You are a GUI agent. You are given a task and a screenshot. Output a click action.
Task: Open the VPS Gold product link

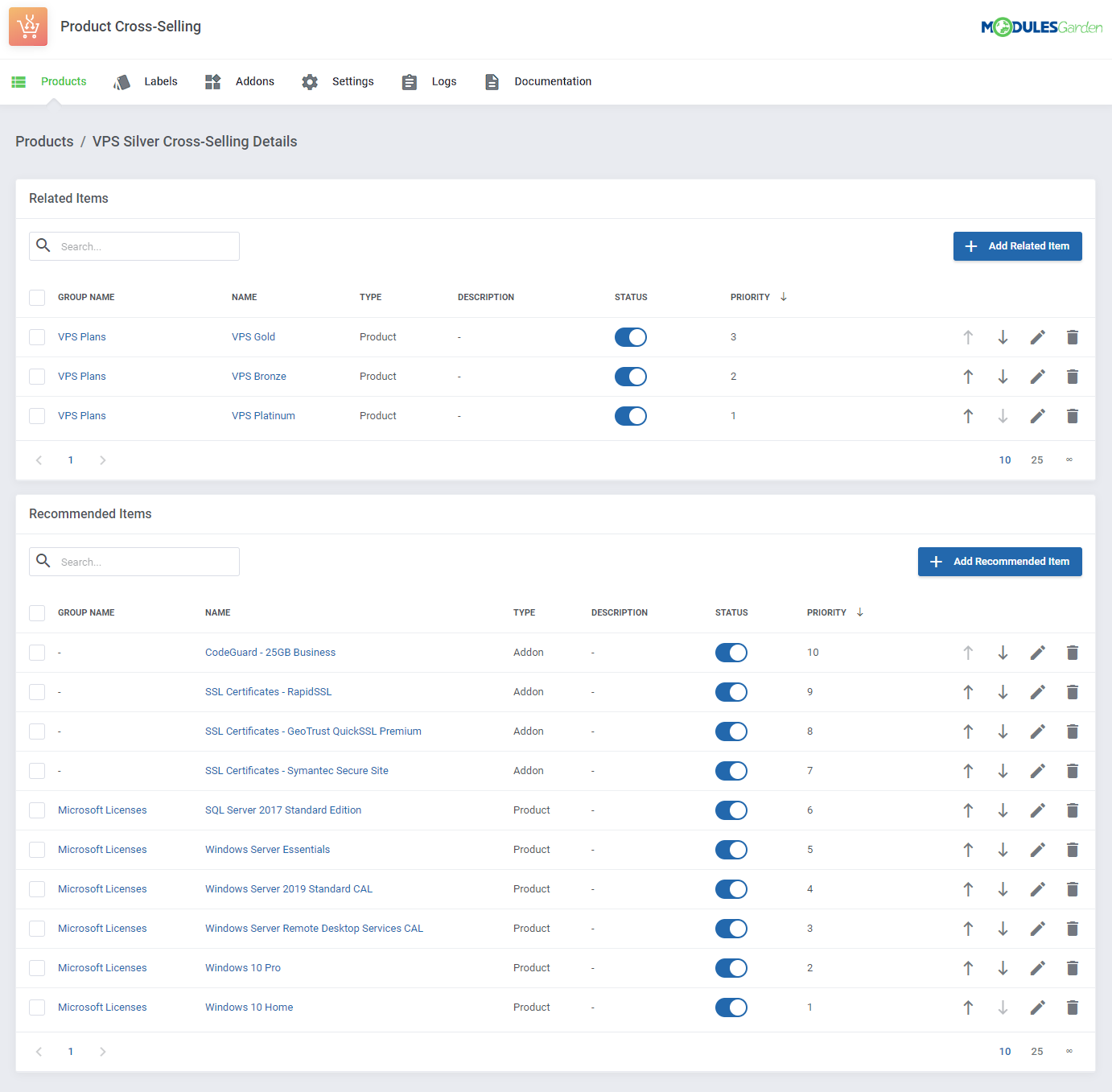point(253,337)
